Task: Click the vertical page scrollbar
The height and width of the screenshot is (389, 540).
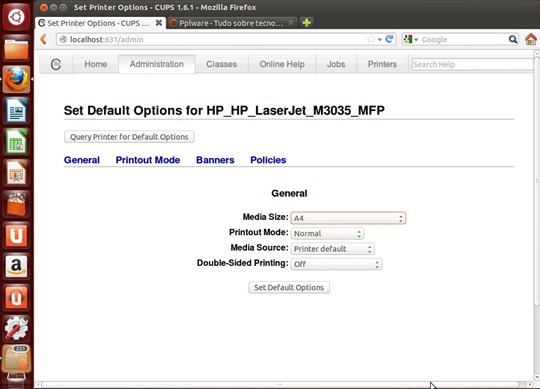Action: [x=537, y=181]
